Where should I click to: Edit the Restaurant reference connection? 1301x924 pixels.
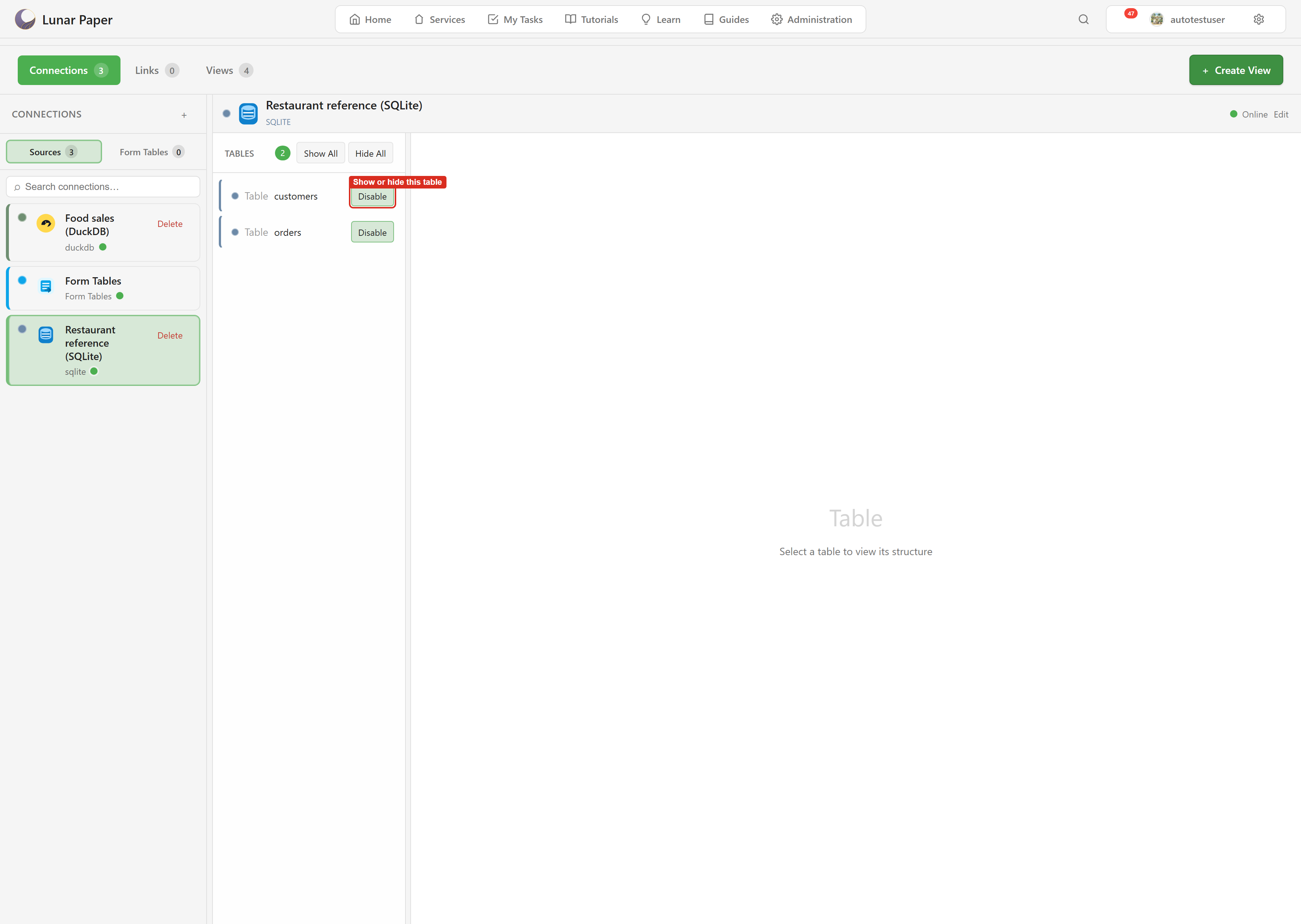(1281, 114)
